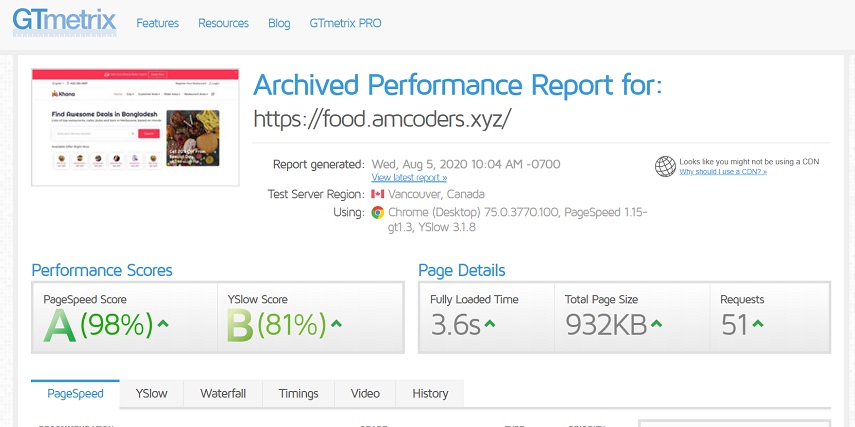
Task: Select the PageSpeed tab
Action: 75,394
